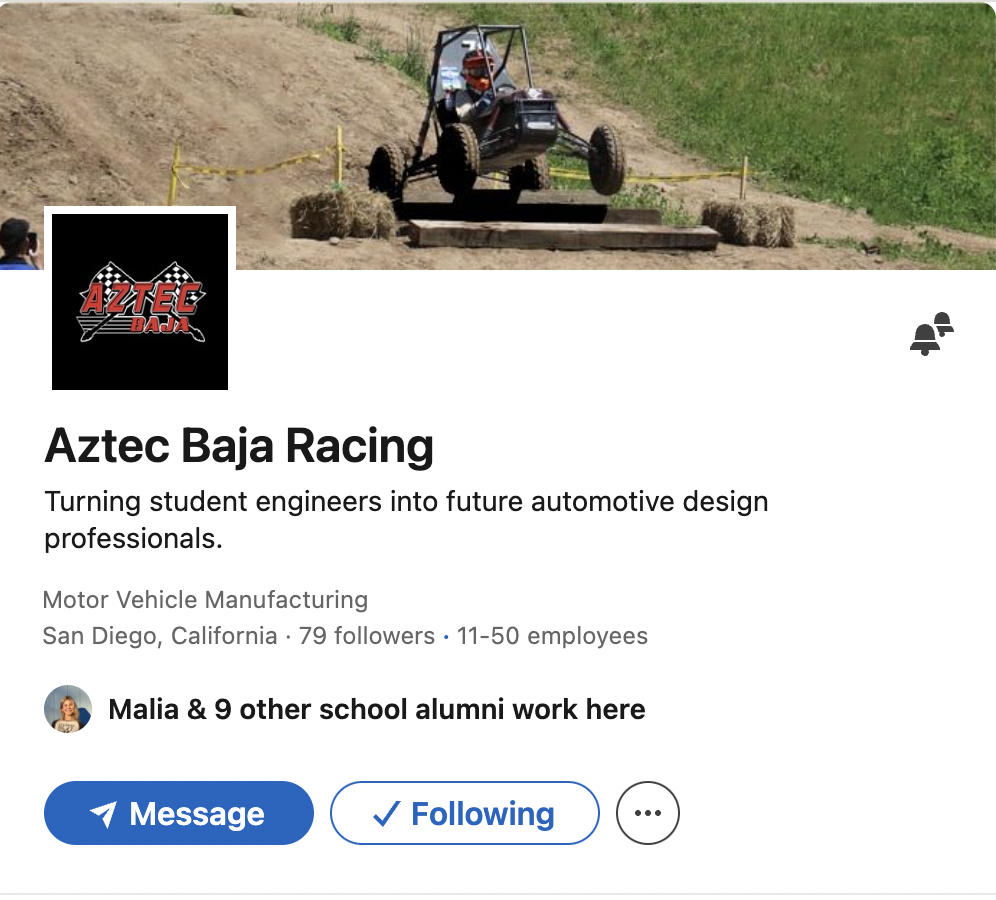View the 11-50 employees list
This screenshot has width=996, height=900.
pyautogui.click(x=552, y=636)
